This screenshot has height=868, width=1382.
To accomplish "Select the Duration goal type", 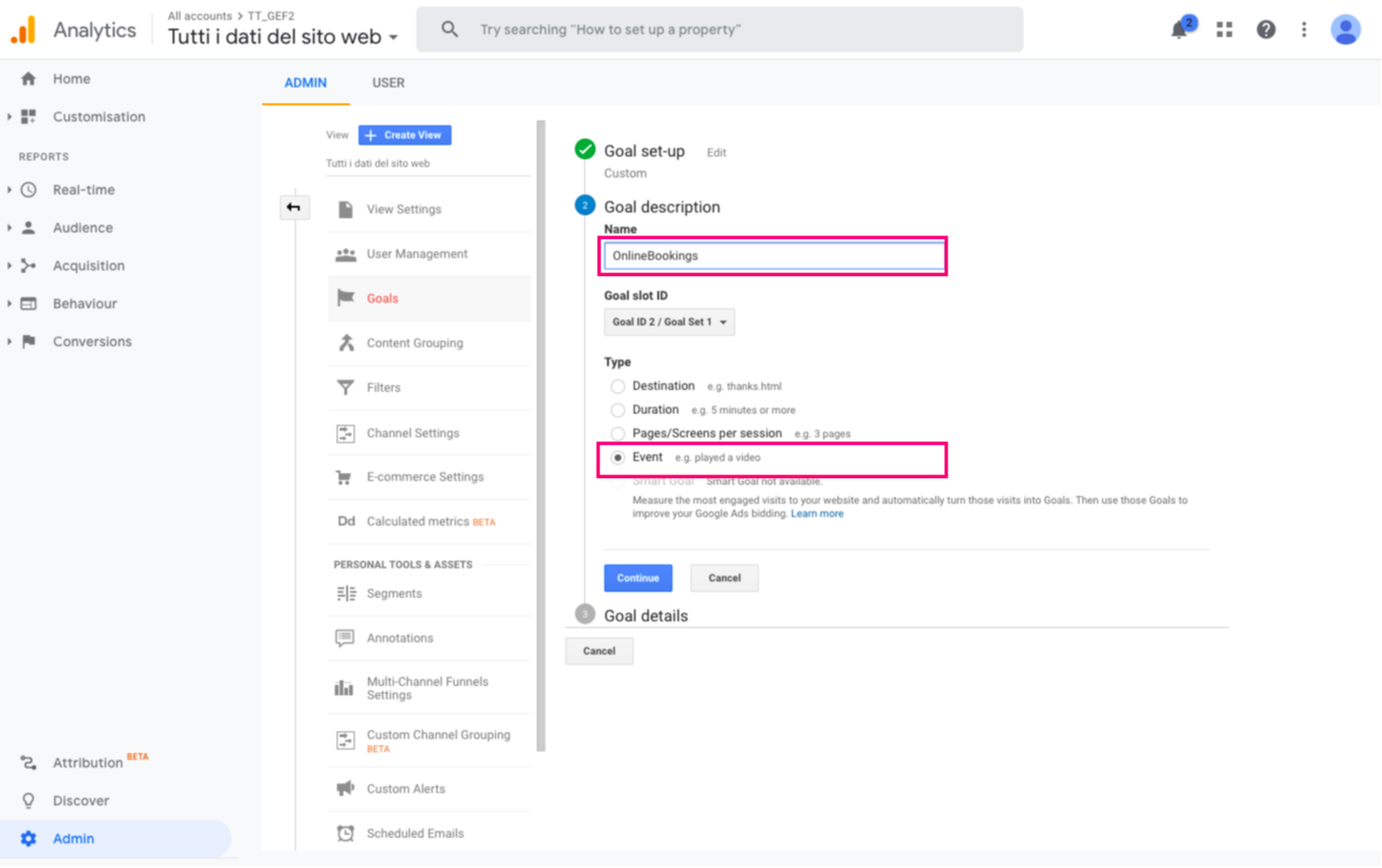I will pyautogui.click(x=617, y=410).
